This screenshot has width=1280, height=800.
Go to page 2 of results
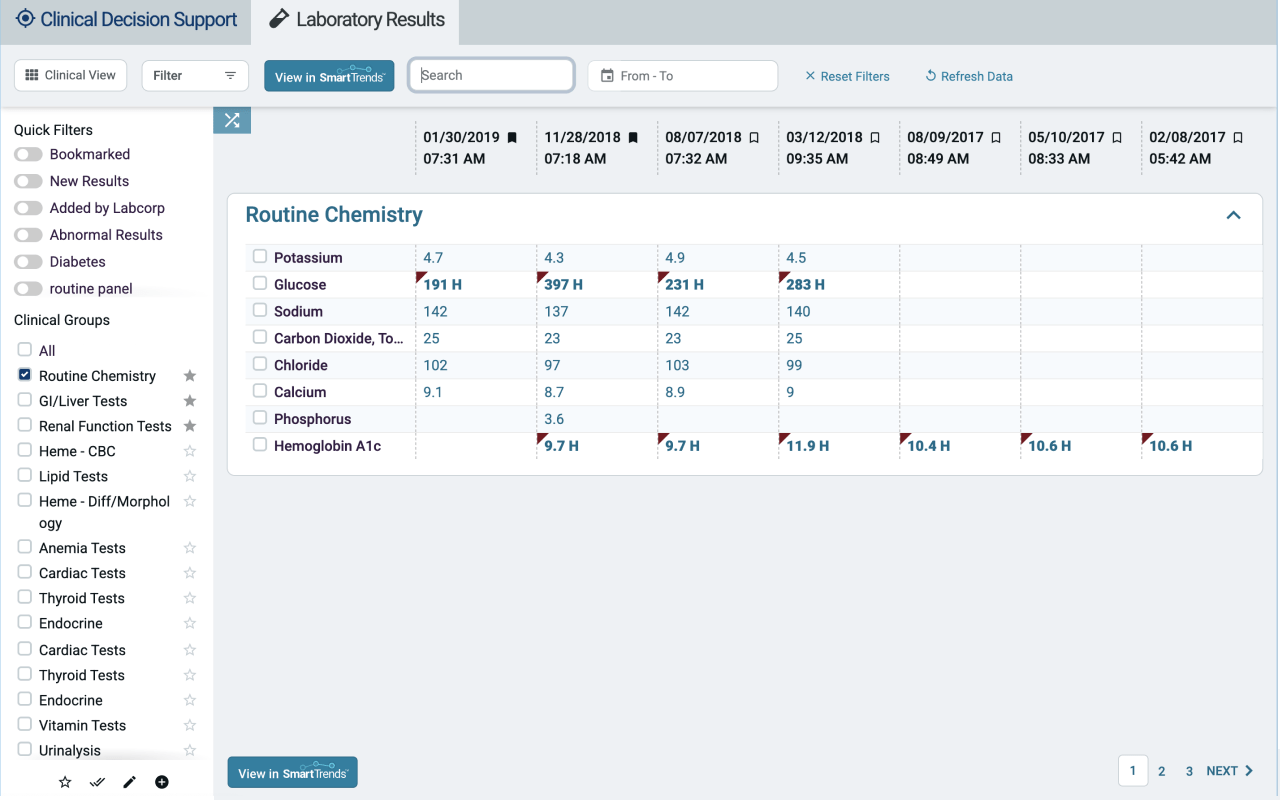[x=1161, y=771]
